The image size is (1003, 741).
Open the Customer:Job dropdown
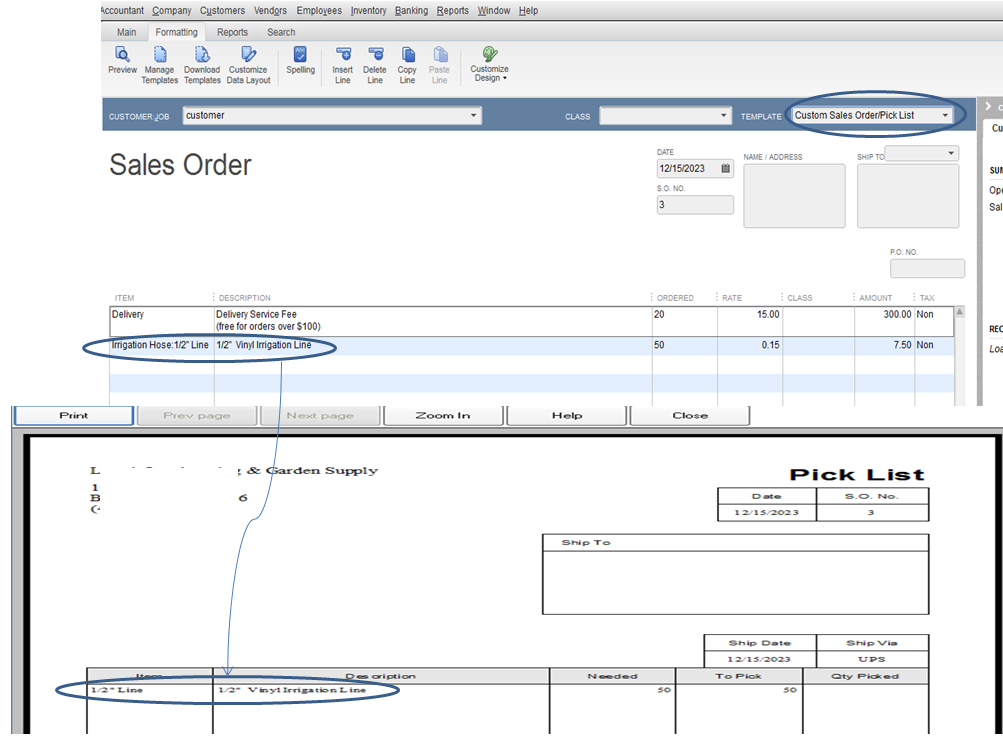tap(474, 115)
